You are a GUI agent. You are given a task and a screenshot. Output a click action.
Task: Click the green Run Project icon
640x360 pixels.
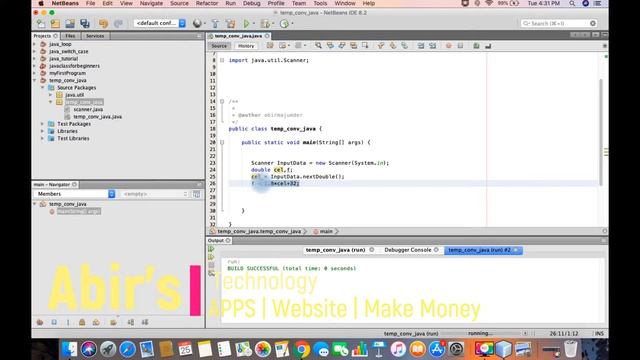[x=246, y=24]
